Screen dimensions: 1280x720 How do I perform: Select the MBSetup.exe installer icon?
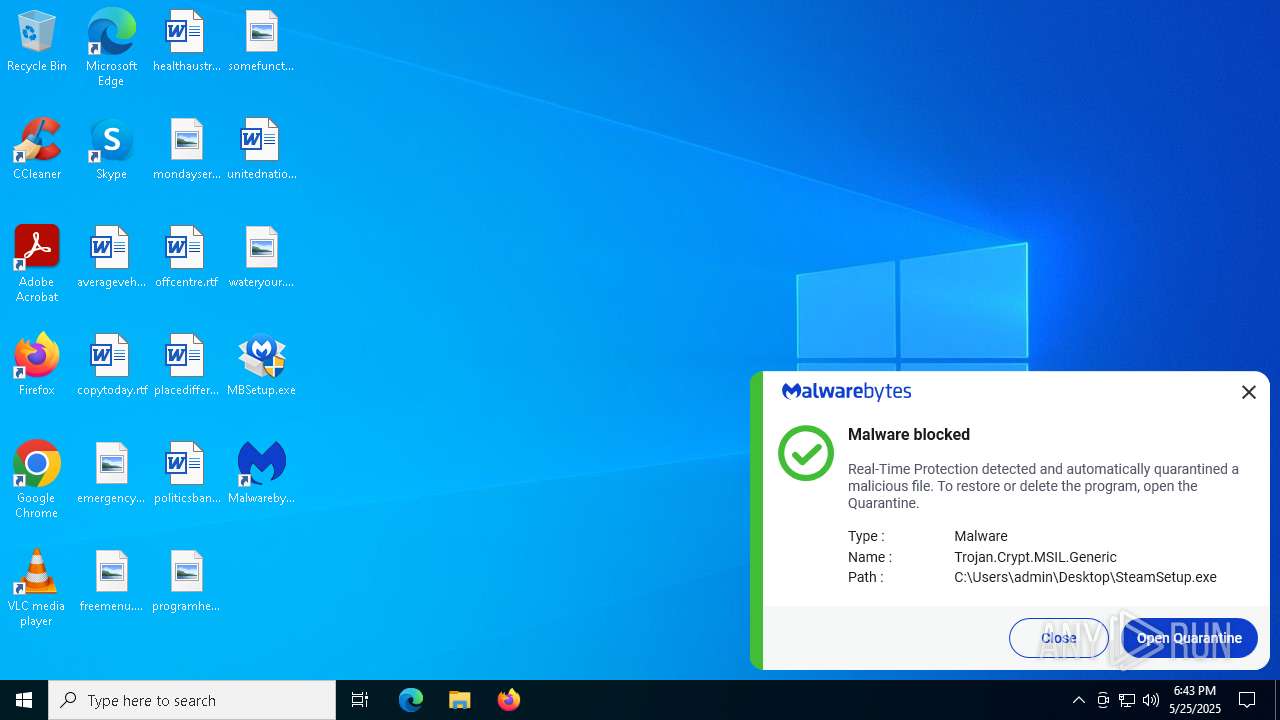click(x=261, y=366)
